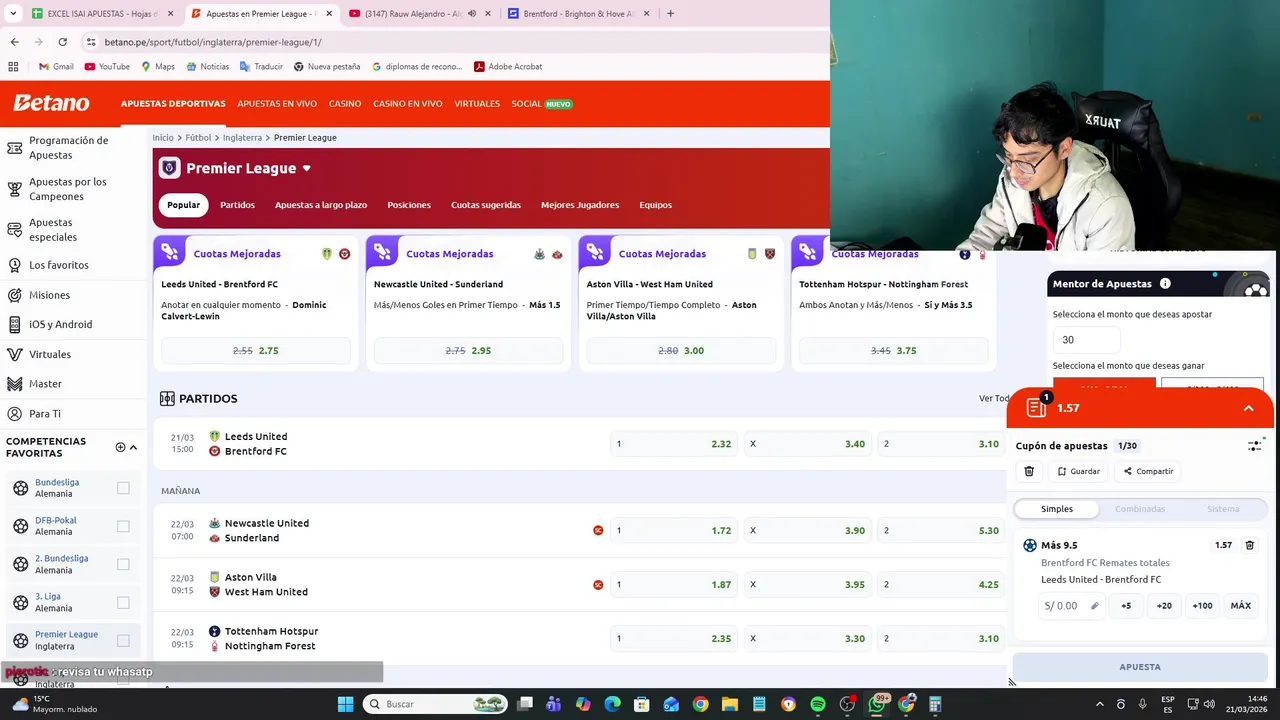Open the Google apps grid in bookmarks bar
Viewport: 1280px width, 720px height.
click(13, 66)
